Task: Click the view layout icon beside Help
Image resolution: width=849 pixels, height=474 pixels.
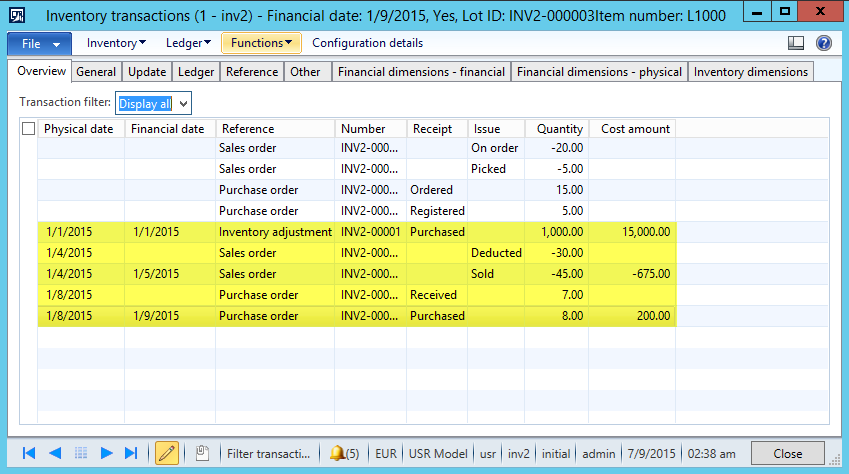Action: point(796,43)
